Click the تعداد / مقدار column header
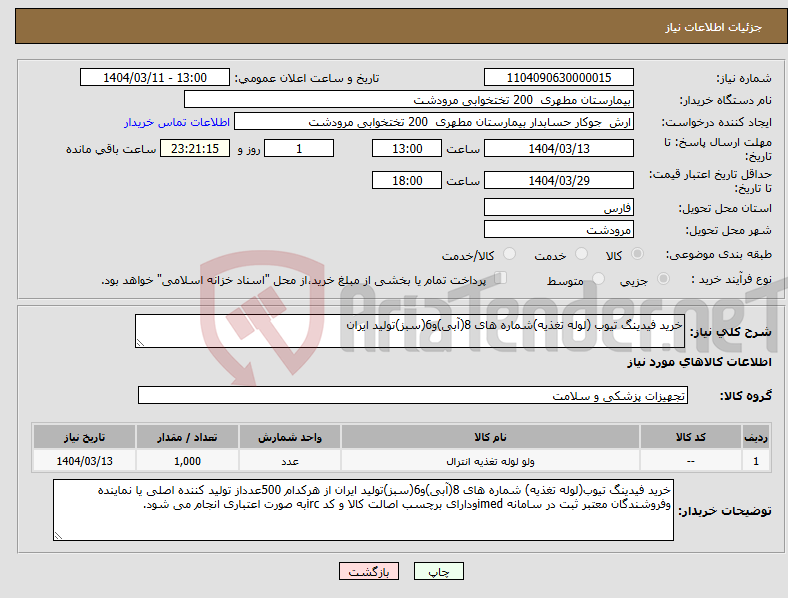The height and width of the screenshot is (598, 788). tap(187, 437)
